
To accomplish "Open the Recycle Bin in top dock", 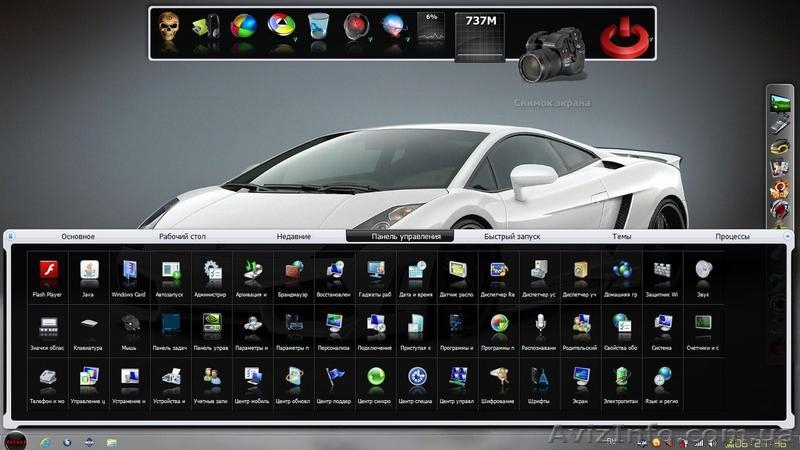I will click(x=318, y=30).
